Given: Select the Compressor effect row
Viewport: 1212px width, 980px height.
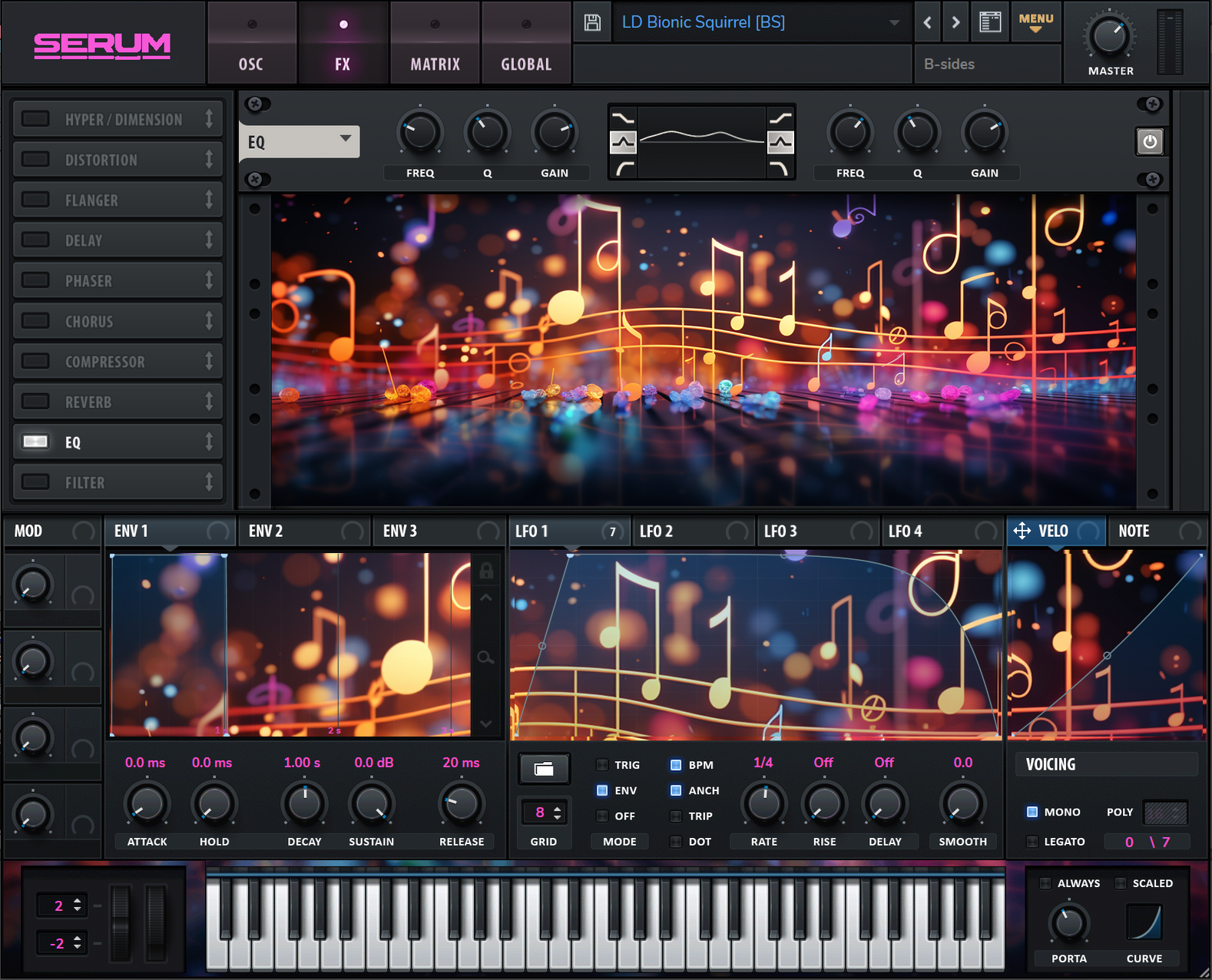Looking at the screenshot, I should point(118,361).
